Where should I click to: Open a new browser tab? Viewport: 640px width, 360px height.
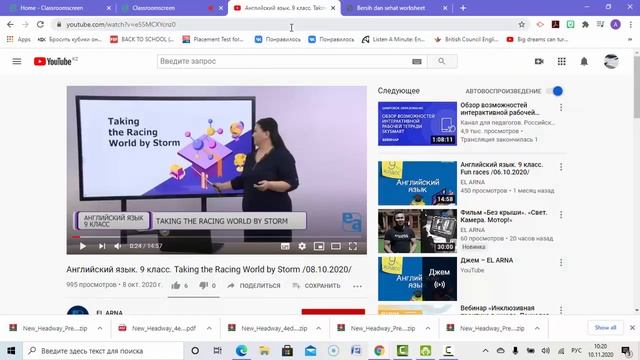tap(463, 8)
